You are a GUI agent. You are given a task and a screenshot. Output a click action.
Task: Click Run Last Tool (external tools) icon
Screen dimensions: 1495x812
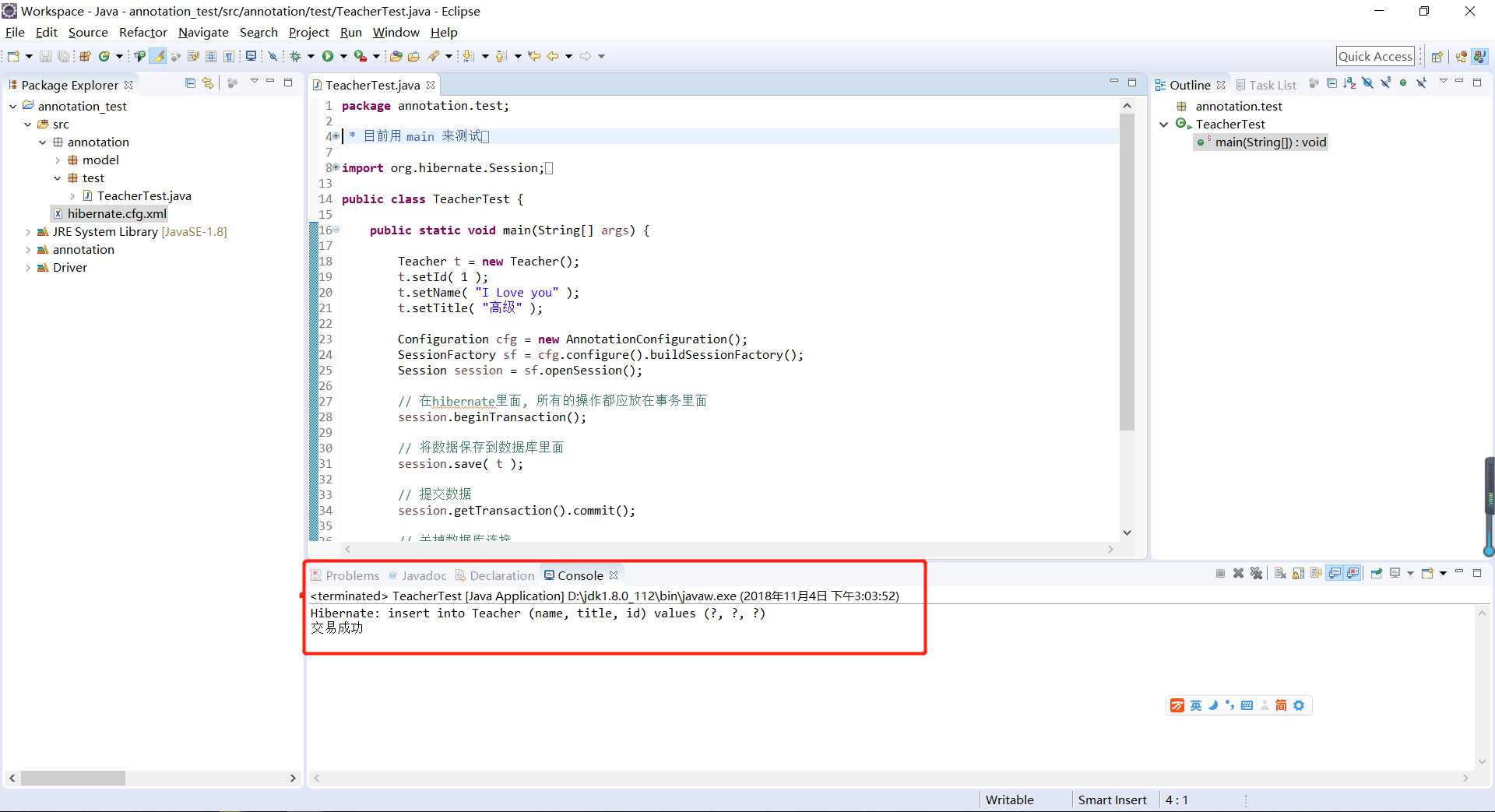pyautogui.click(x=360, y=56)
